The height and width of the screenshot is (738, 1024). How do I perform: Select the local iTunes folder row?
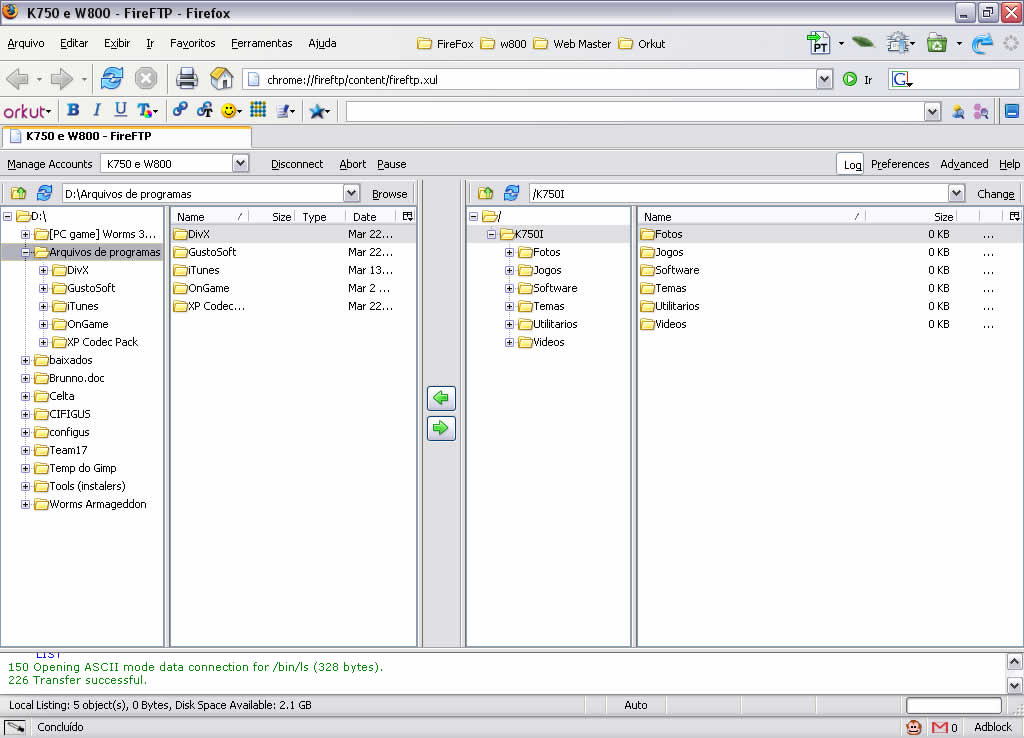click(x=293, y=270)
